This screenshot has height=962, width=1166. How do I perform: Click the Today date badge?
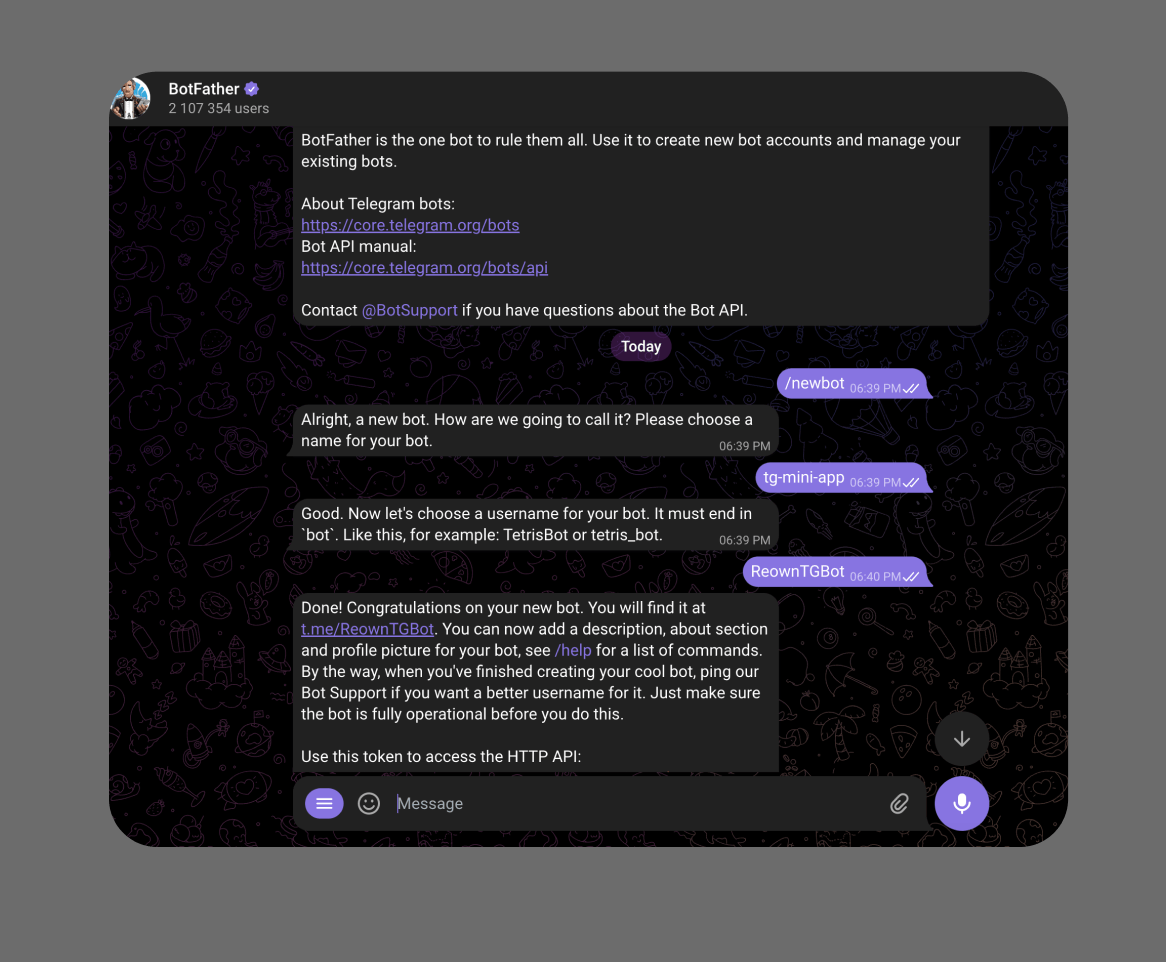[x=641, y=346]
